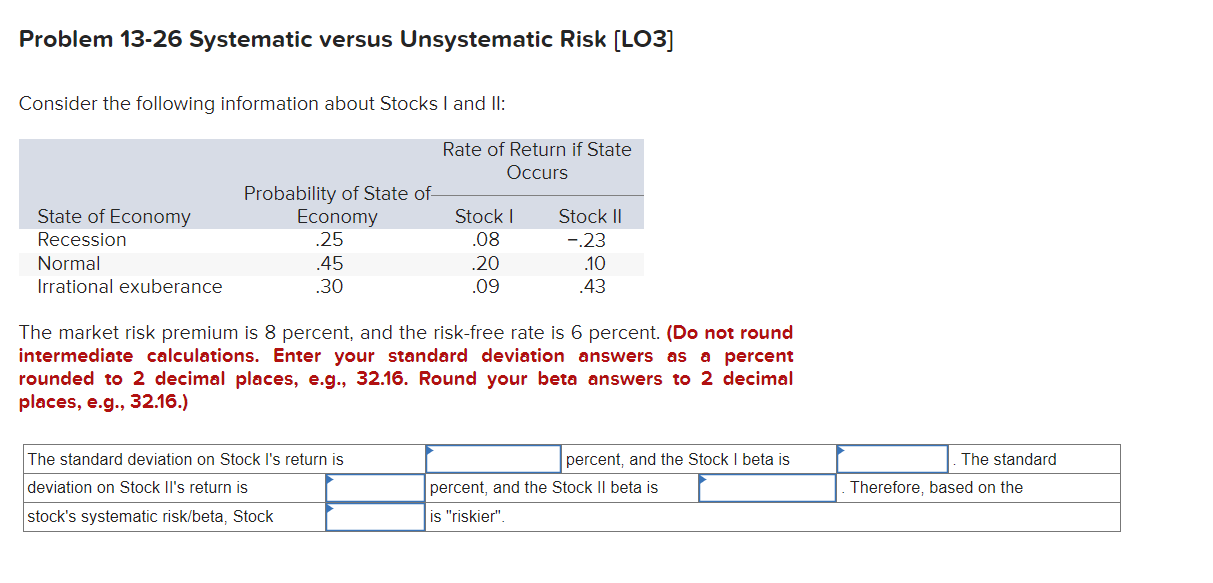This screenshot has width=1213, height=583.
Task: Click the Recession row in the table
Action: [x=82, y=239]
